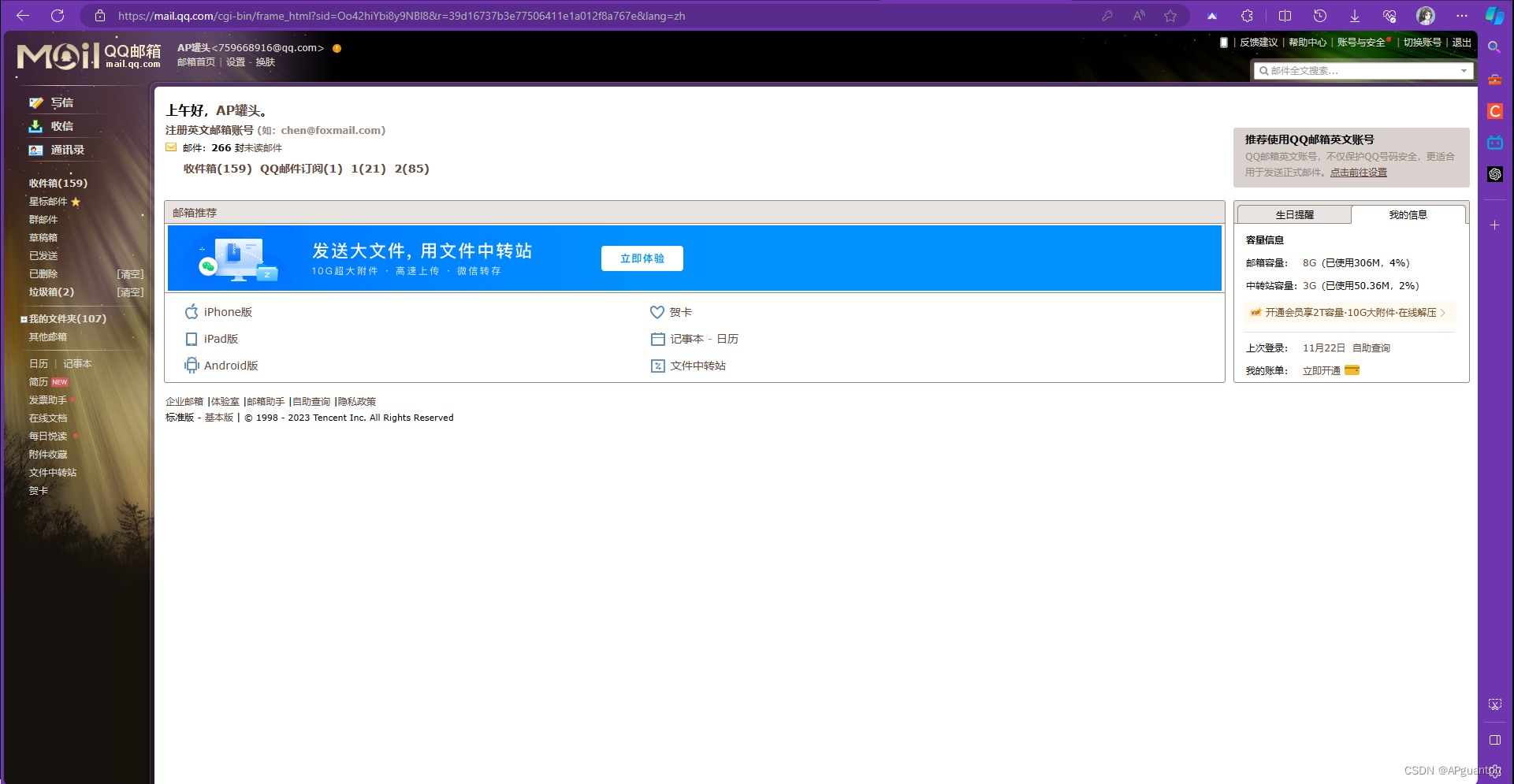Viewport: 1514px width, 784px height.
Task: Click the browser back arrow
Action: pyautogui.click(x=23, y=16)
